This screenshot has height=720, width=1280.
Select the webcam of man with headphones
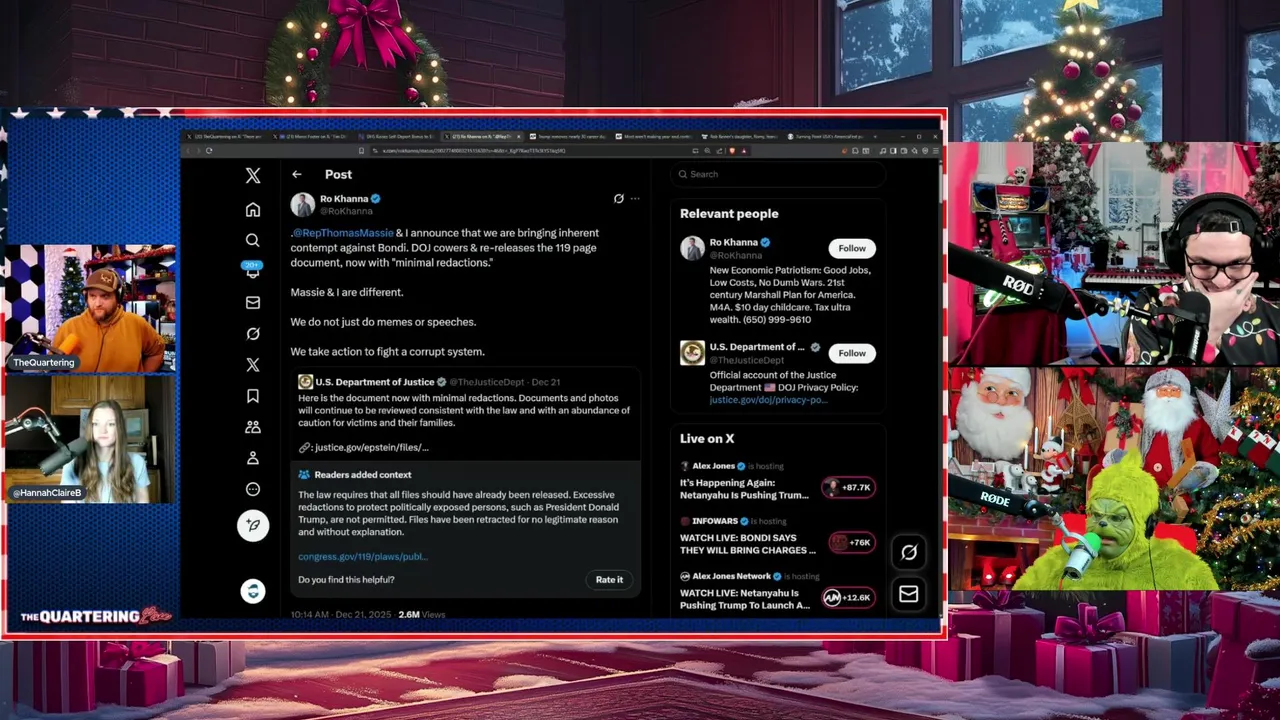pyautogui.click(x=1114, y=254)
